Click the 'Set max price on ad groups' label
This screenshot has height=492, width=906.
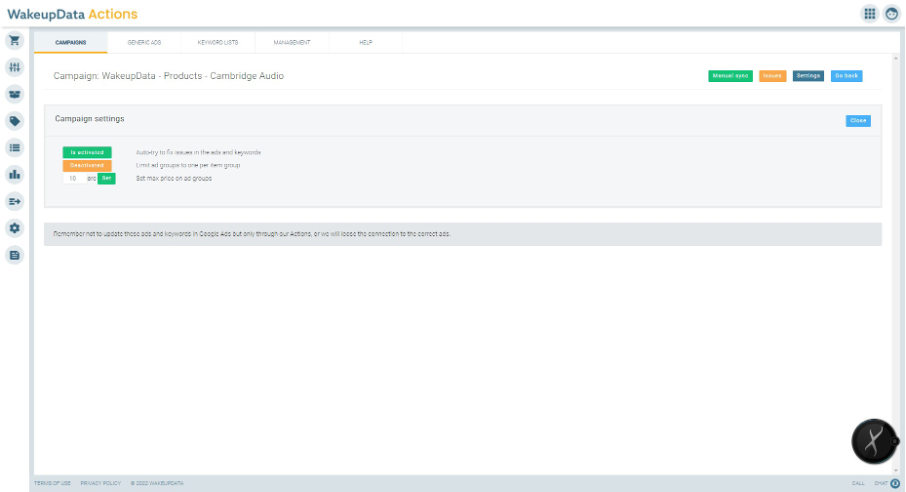174,179
